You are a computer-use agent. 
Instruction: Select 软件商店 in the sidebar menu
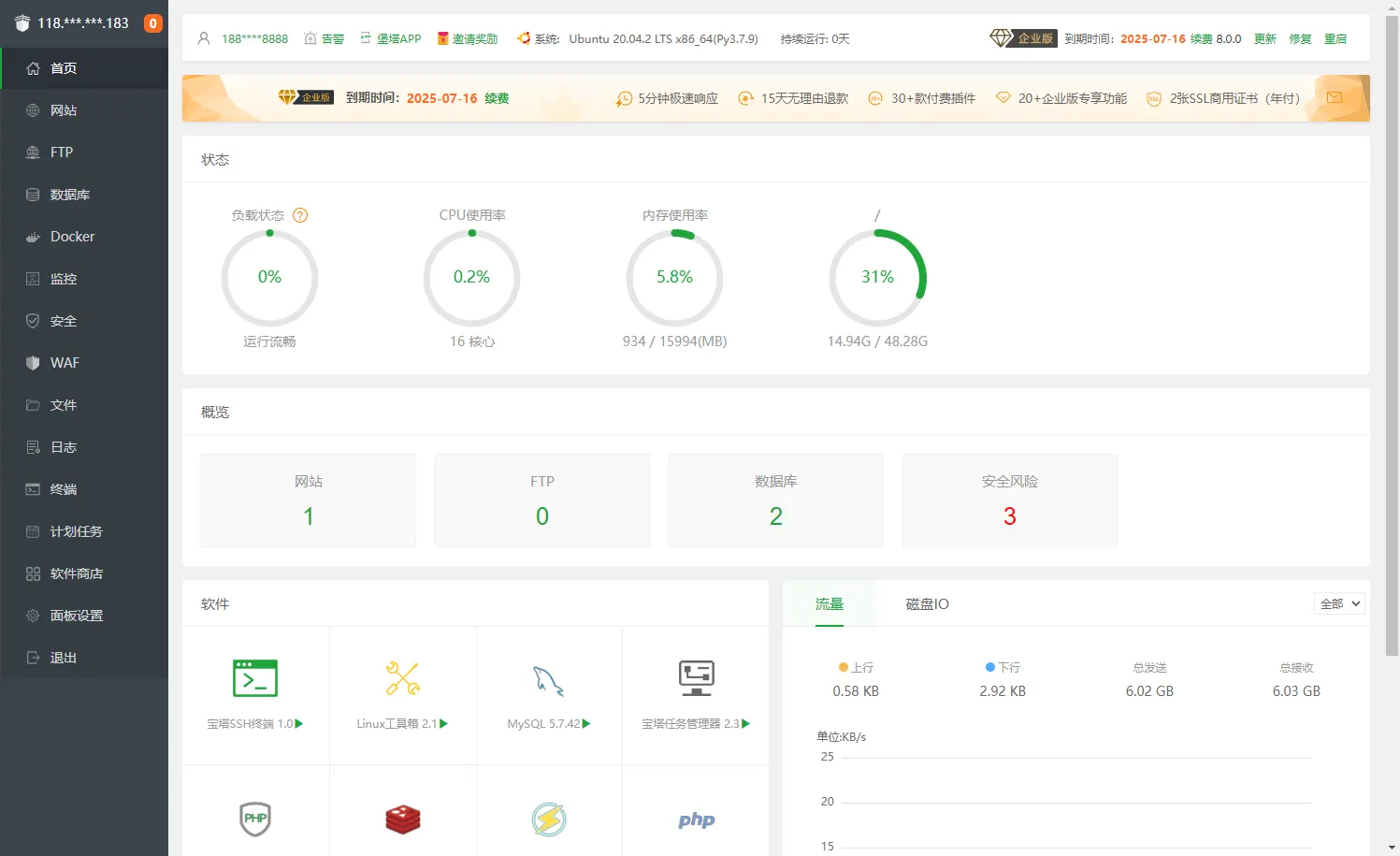77,573
